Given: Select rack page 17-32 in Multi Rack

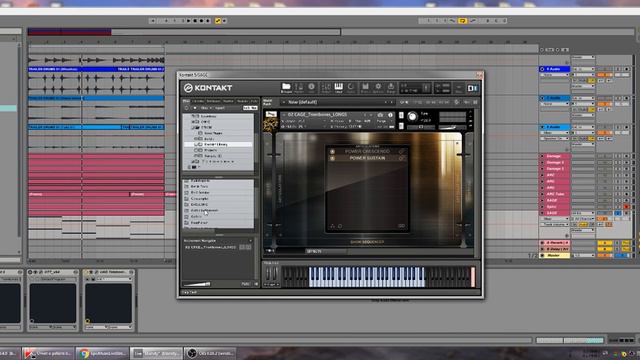Looking at the screenshot, I should tap(431, 102).
